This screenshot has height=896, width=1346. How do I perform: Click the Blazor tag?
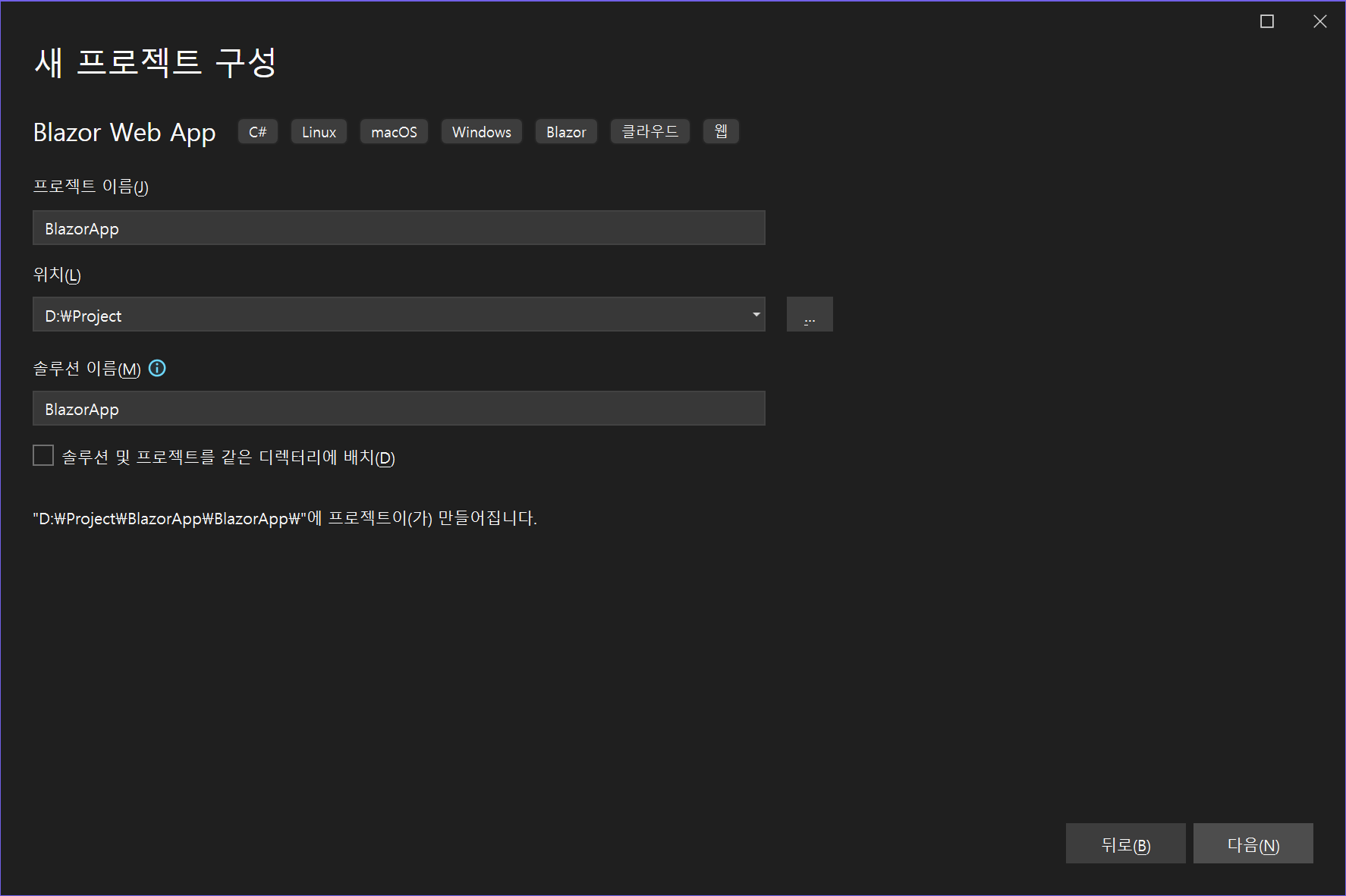566,131
